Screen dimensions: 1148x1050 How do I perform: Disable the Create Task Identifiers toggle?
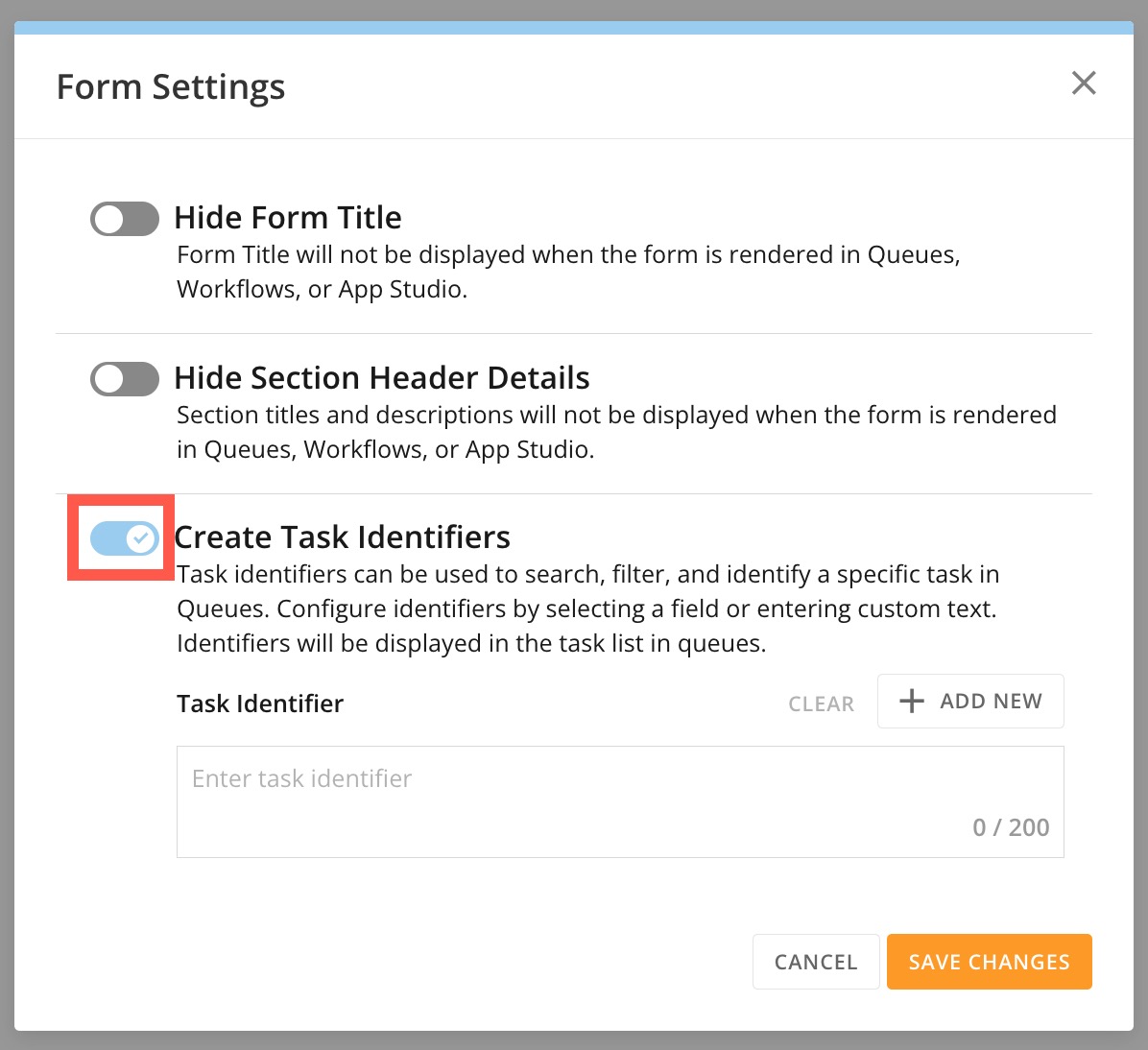(x=125, y=538)
